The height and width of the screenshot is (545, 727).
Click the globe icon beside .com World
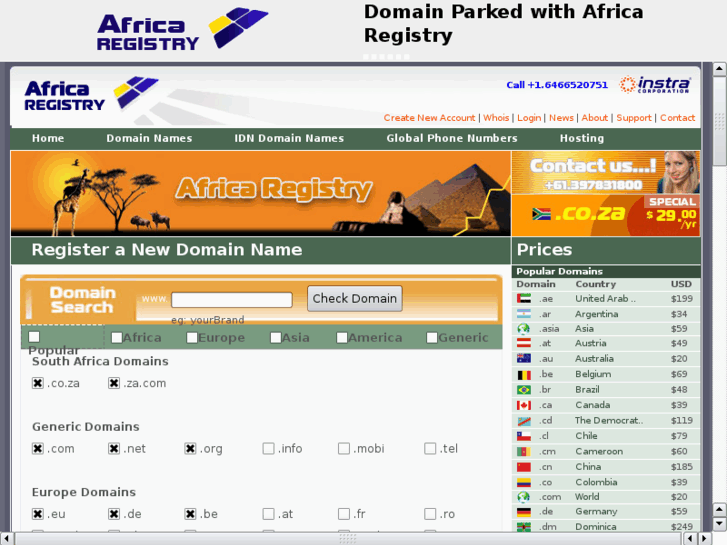[524, 497]
